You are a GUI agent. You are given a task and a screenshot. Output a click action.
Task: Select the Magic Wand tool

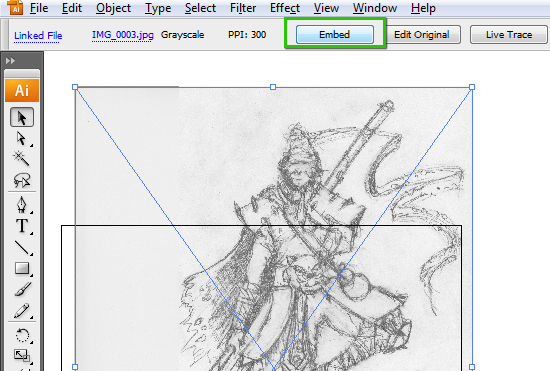pos(22,158)
